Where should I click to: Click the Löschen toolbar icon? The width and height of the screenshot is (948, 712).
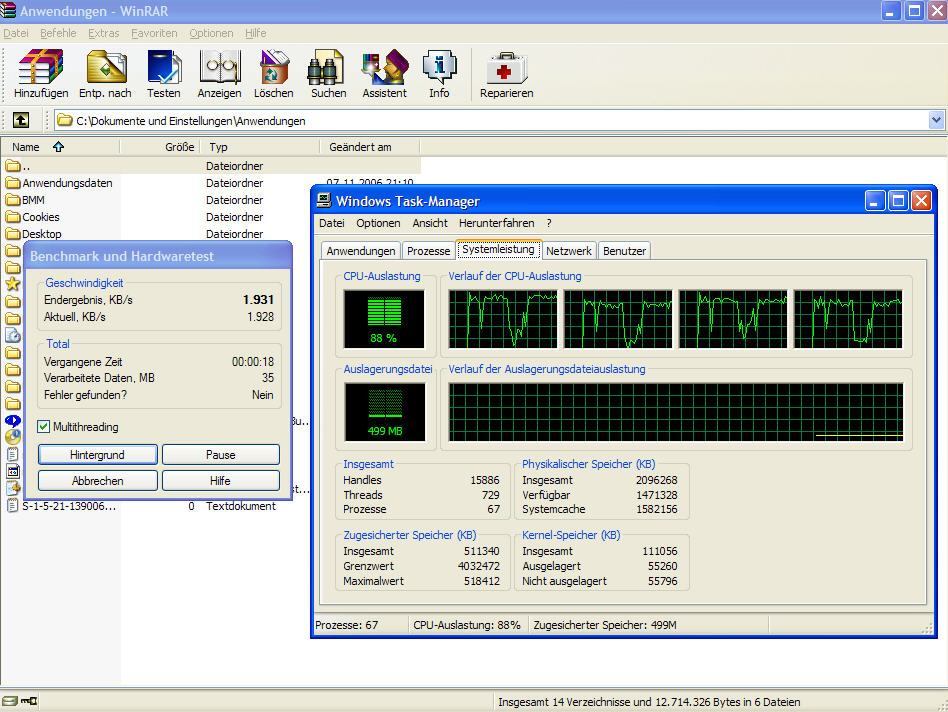coord(274,66)
